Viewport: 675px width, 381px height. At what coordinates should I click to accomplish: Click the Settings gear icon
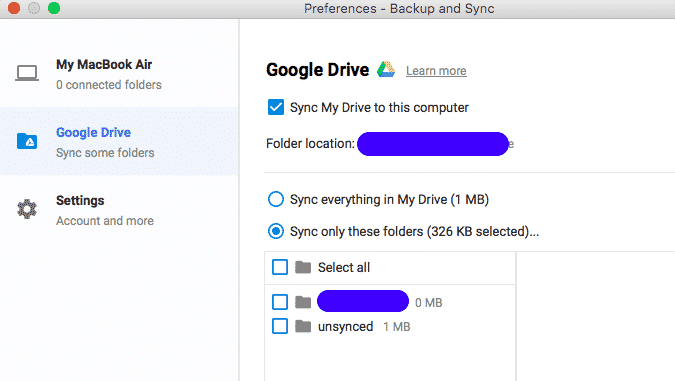click(27, 209)
